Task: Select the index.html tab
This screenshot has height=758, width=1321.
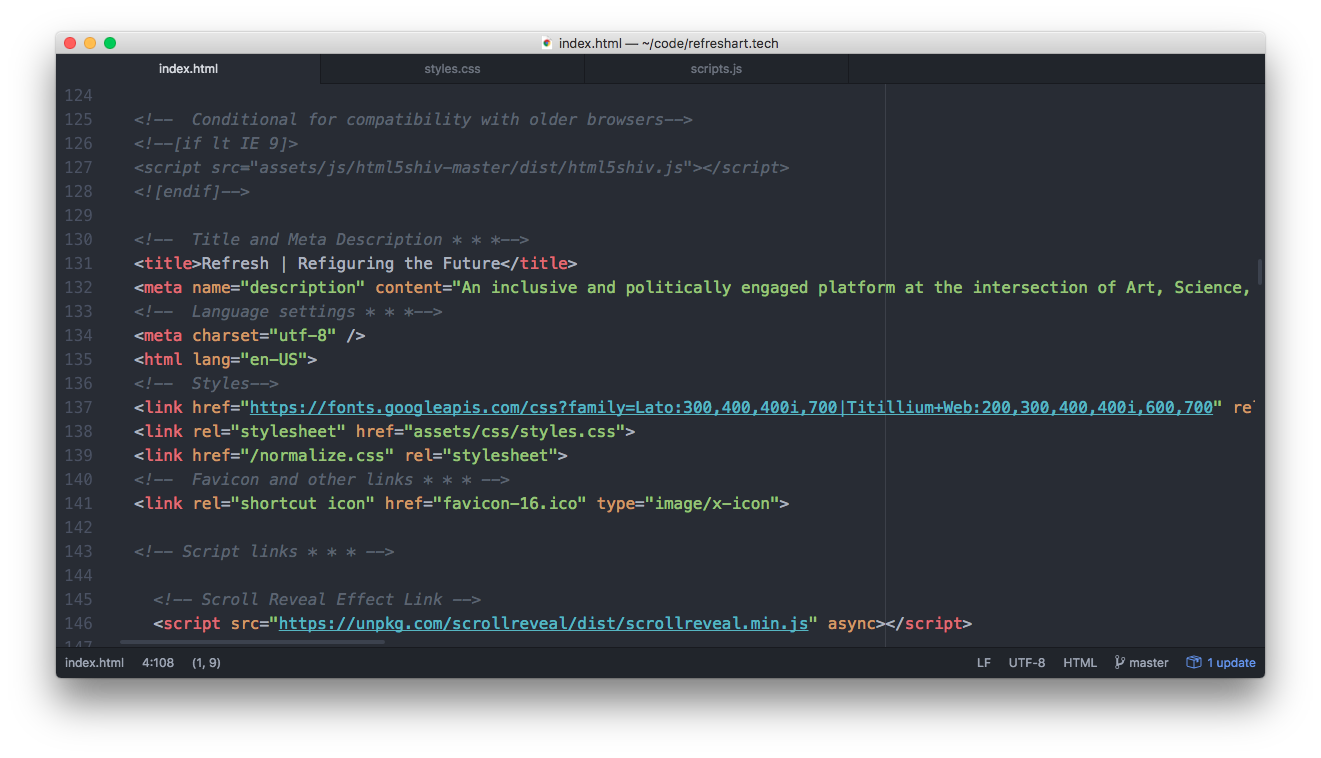Action: point(189,69)
